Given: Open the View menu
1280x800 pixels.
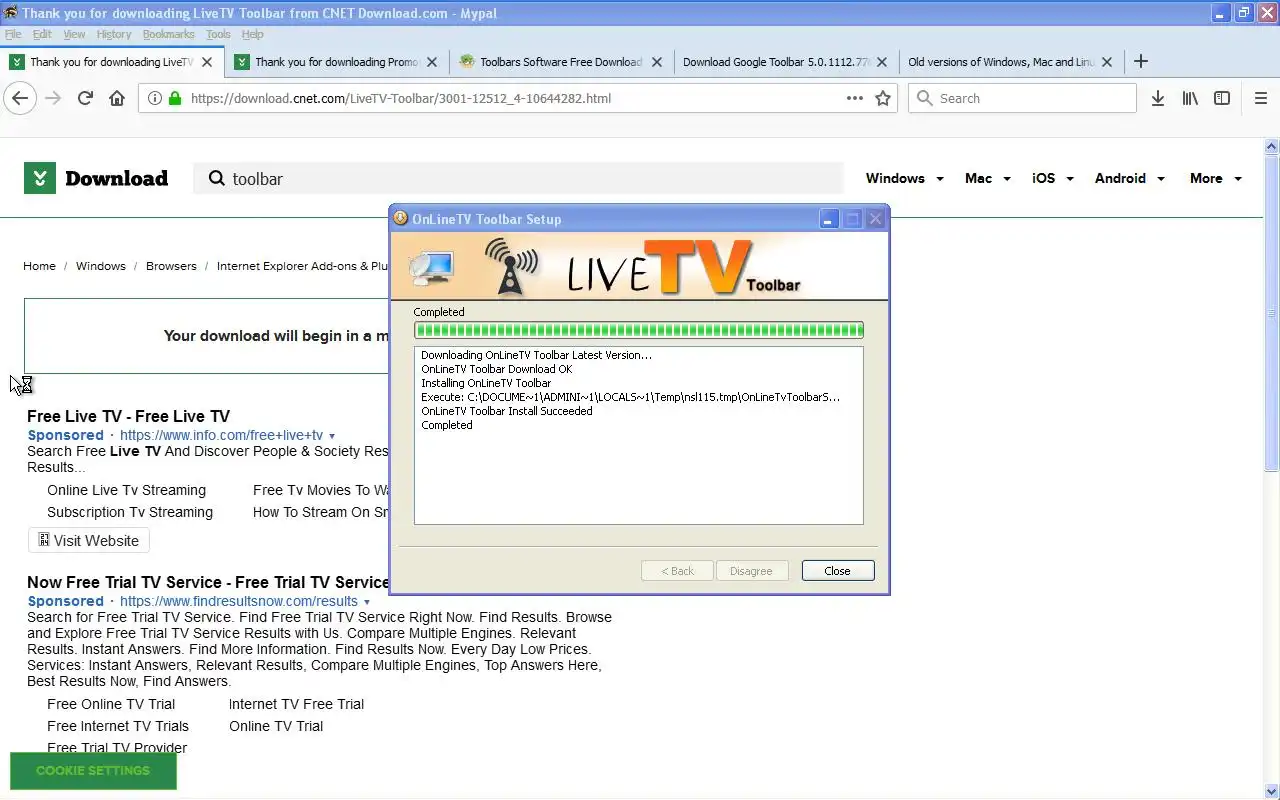Looking at the screenshot, I should click(74, 34).
